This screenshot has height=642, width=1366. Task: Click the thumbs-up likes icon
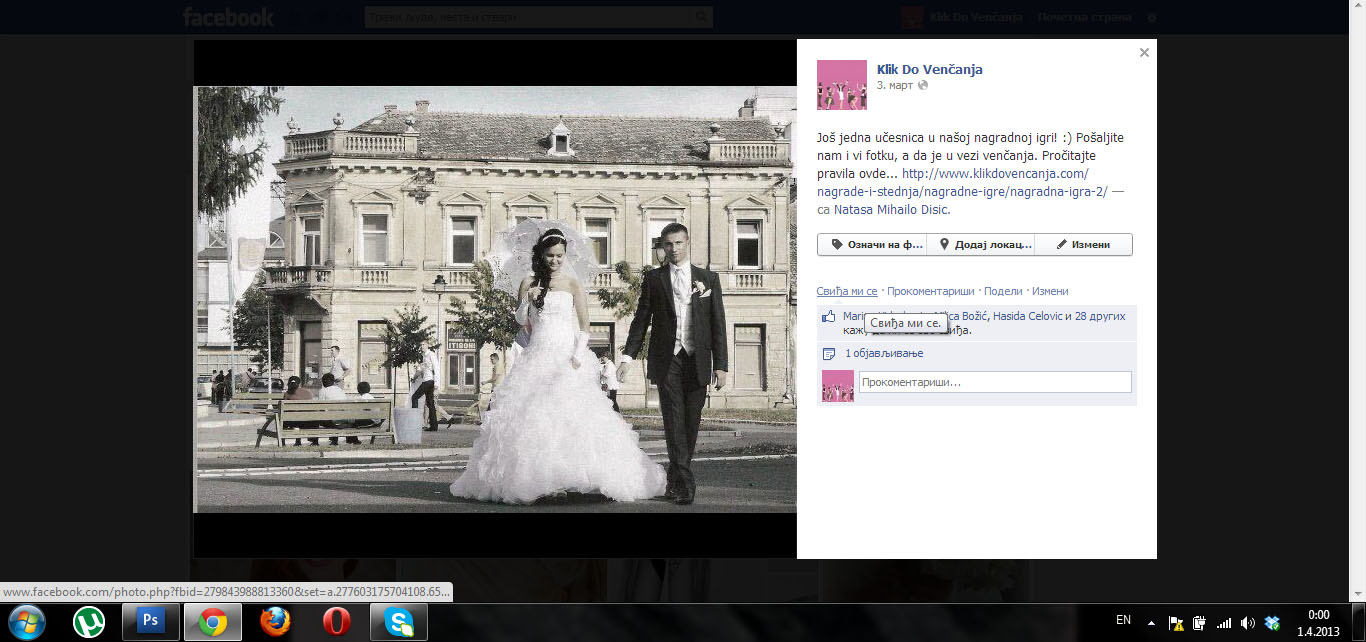pyautogui.click(x=828, y=317)
